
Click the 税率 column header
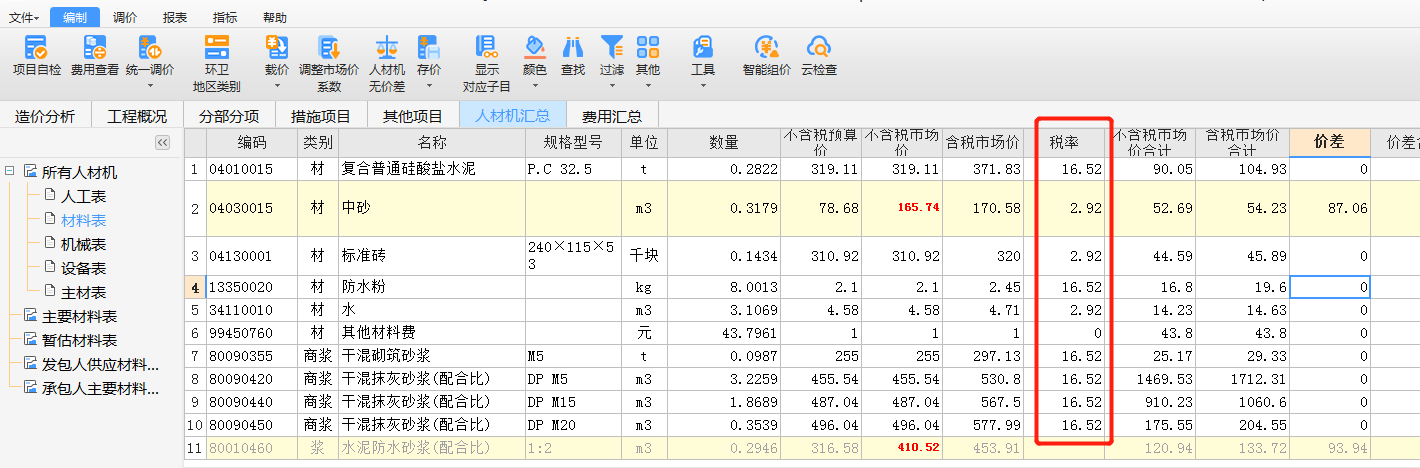(x=1066, y=143)
